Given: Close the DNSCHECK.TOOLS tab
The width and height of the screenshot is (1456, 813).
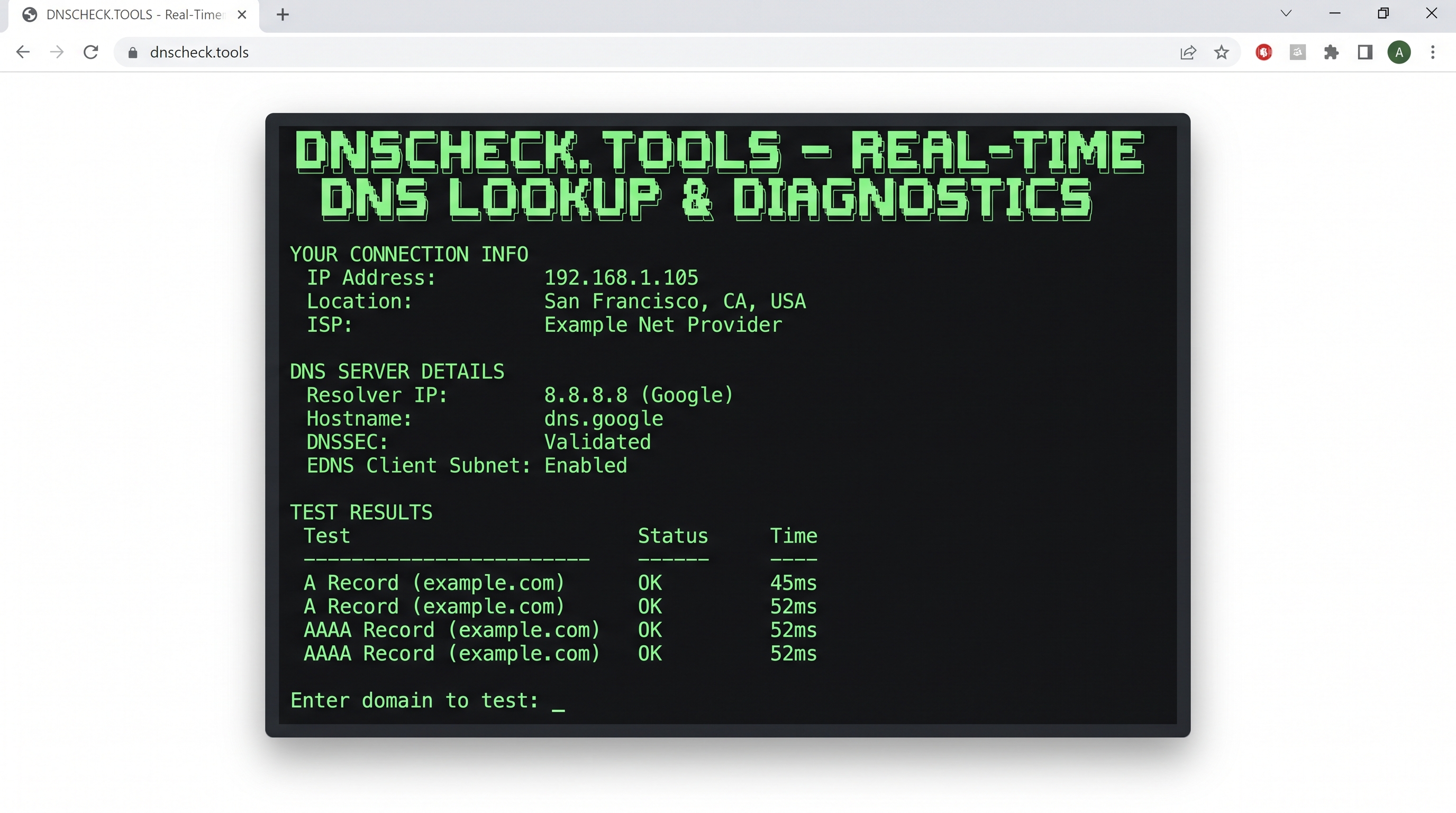Looking at the screenshot, I should [x=242, y=15].
